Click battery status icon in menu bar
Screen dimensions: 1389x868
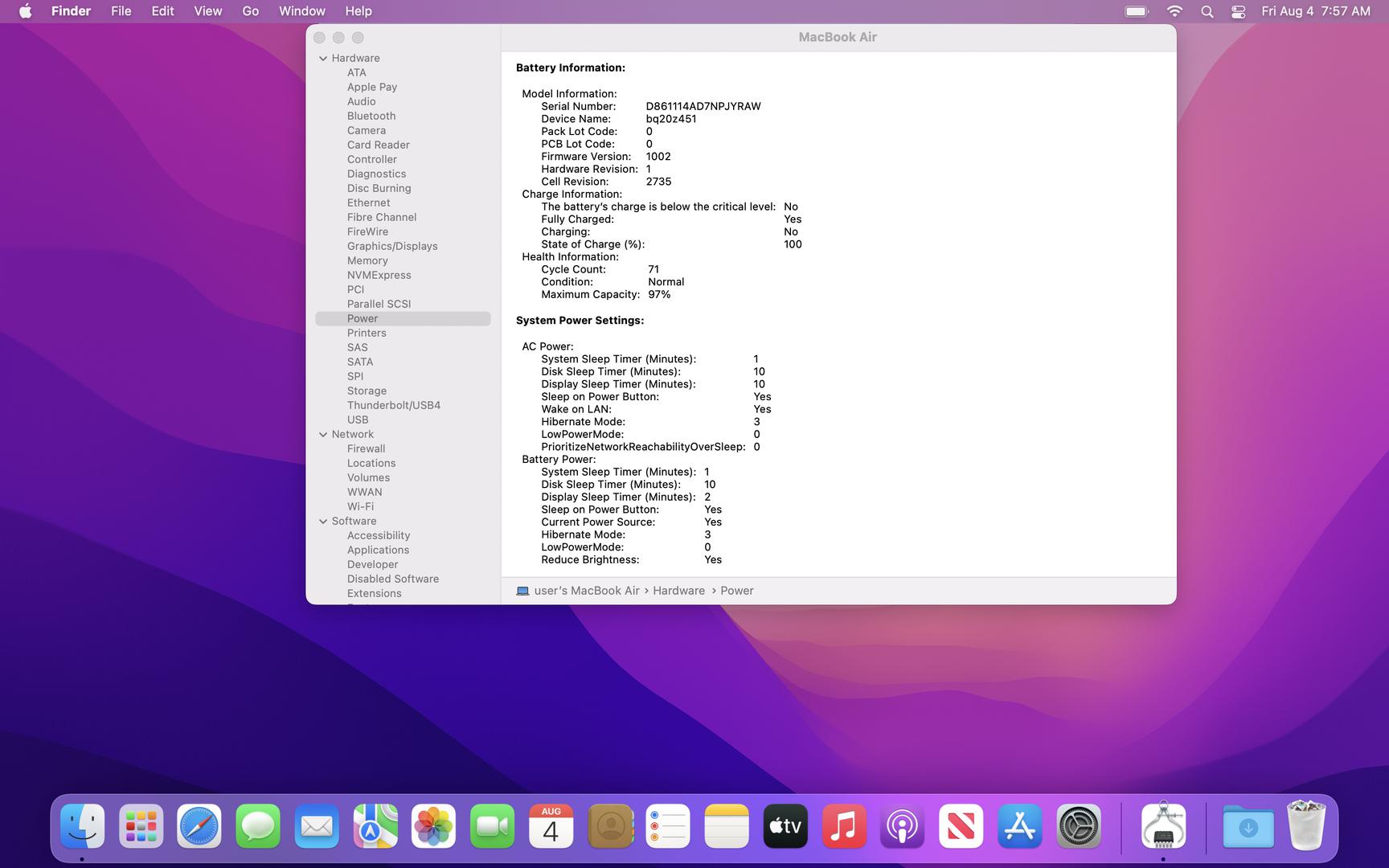(1137, 11)
